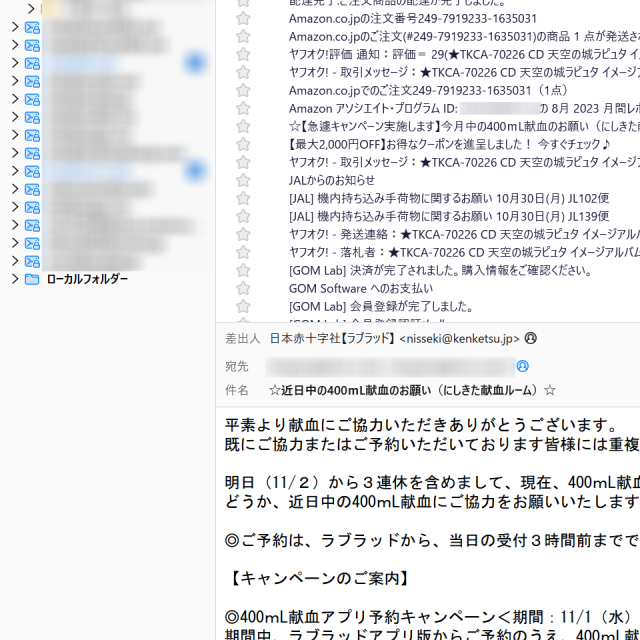Open the GOM Software へのお支払い message
The image size is (640, 640).
point(361,289)
